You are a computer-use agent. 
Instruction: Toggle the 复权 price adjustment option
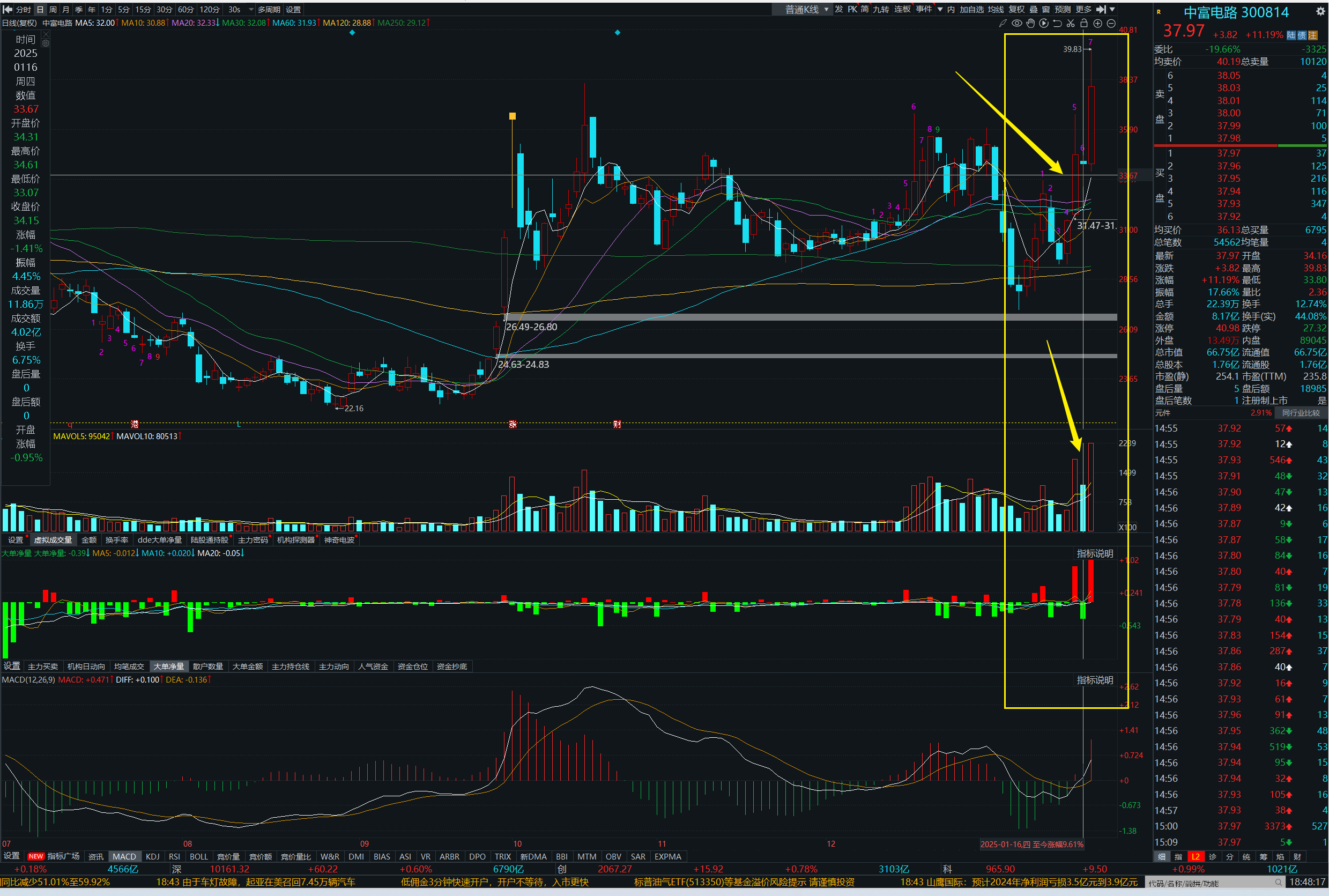click(1016, 9)
